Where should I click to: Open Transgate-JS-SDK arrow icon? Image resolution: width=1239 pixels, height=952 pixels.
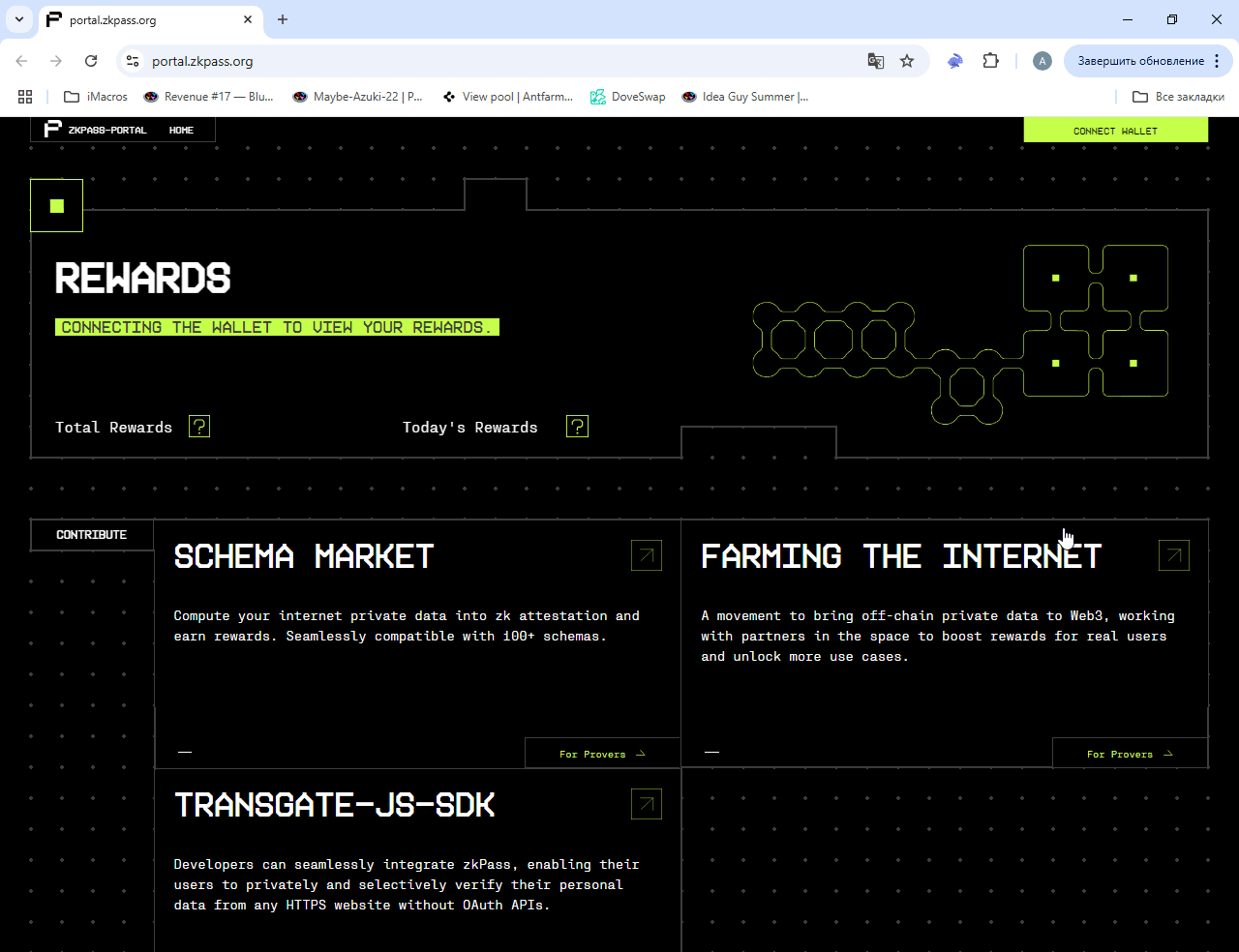647,804
